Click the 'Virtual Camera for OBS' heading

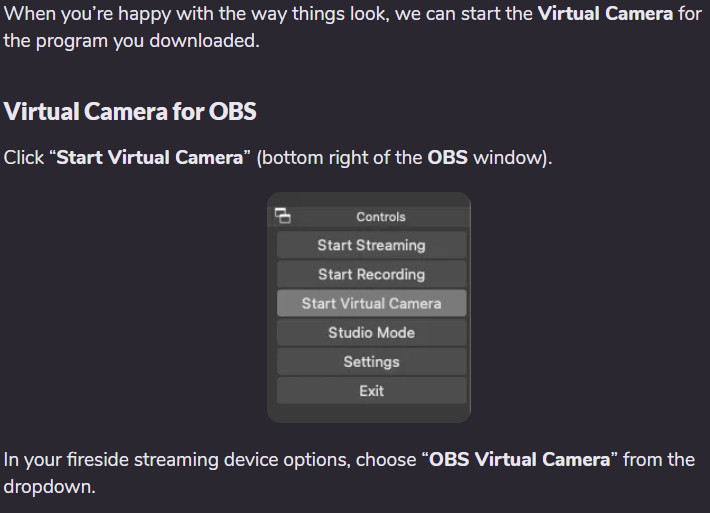(130, 111)
